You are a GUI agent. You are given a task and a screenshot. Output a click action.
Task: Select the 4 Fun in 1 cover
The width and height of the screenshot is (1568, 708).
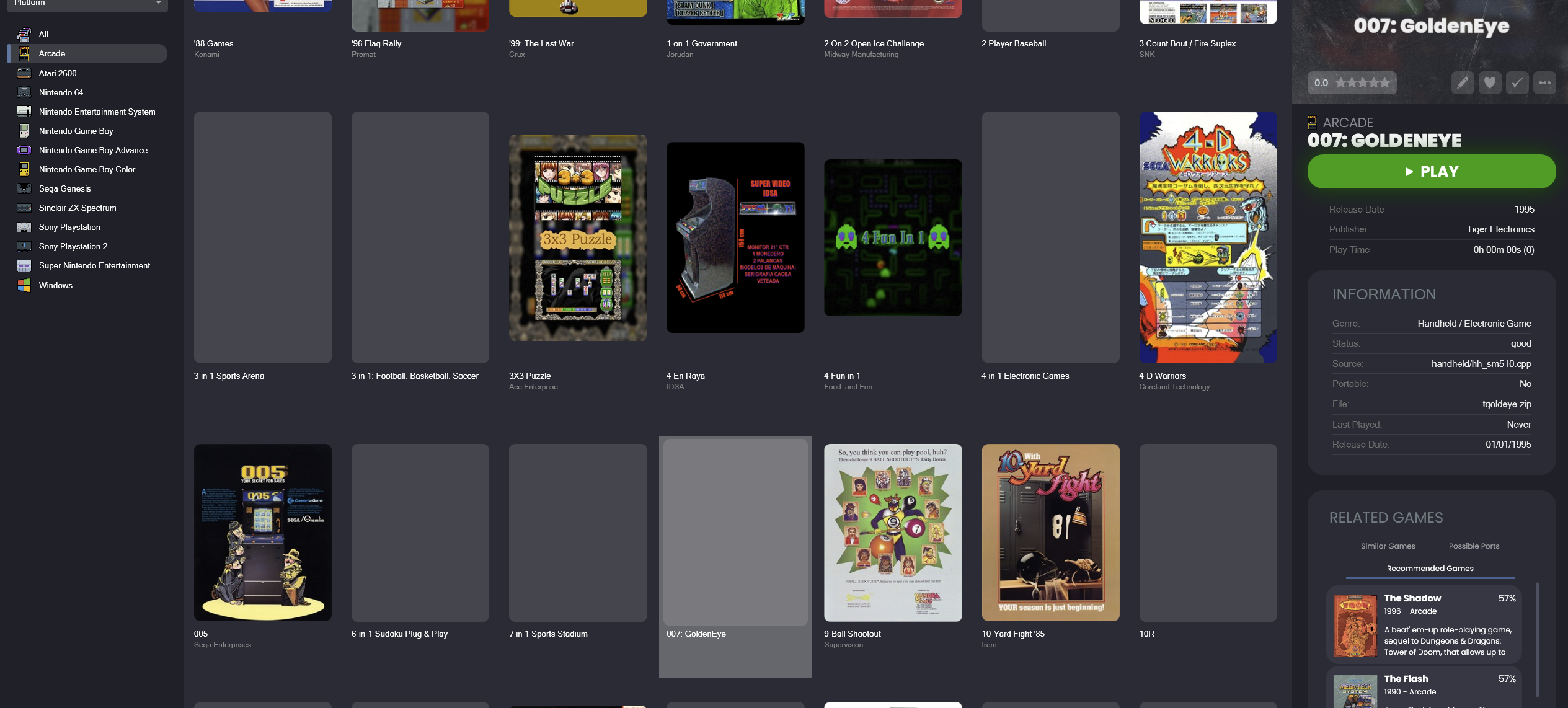[893, 237]
